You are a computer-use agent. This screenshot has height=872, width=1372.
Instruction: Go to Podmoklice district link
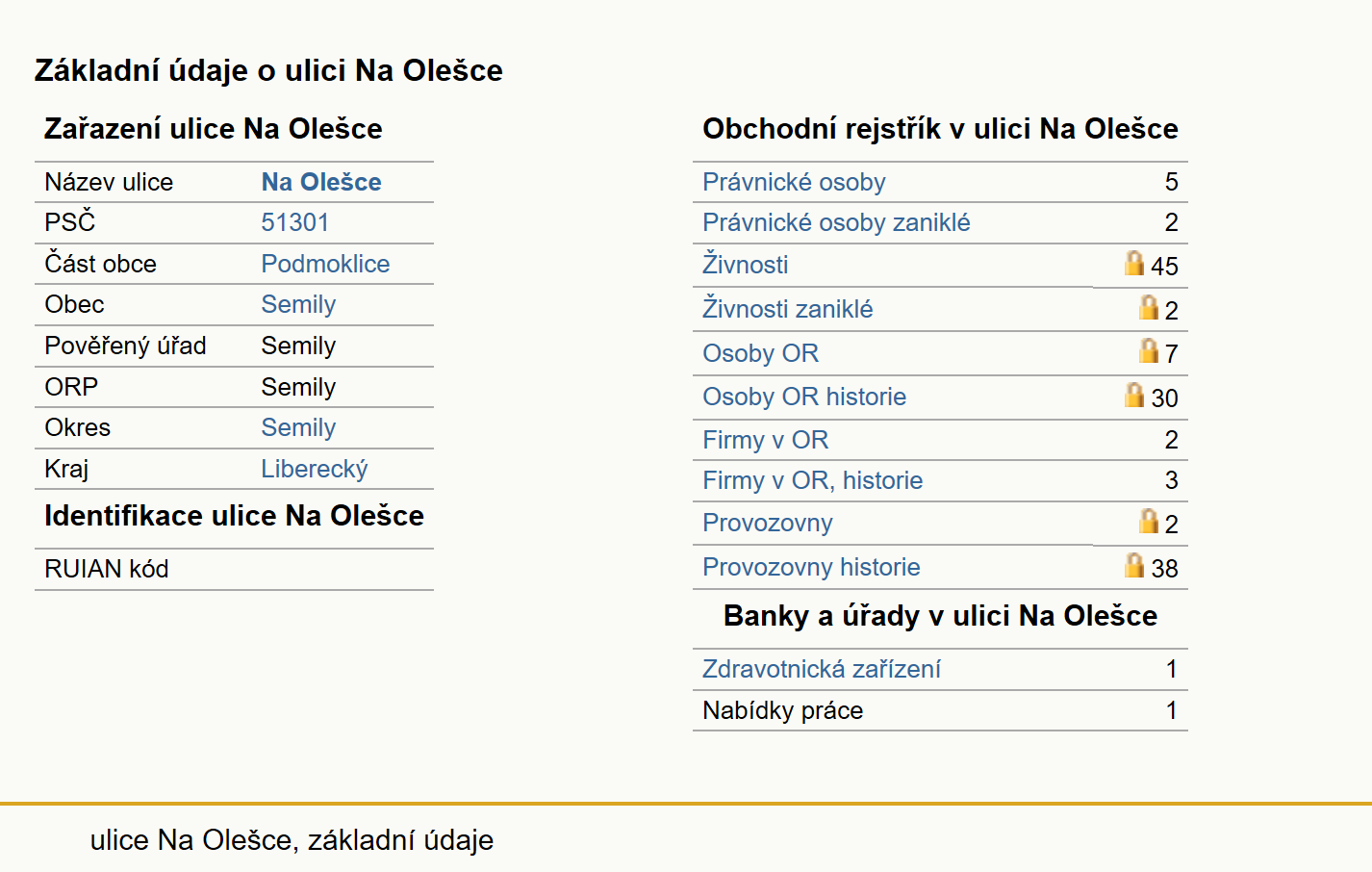(325, 264)
